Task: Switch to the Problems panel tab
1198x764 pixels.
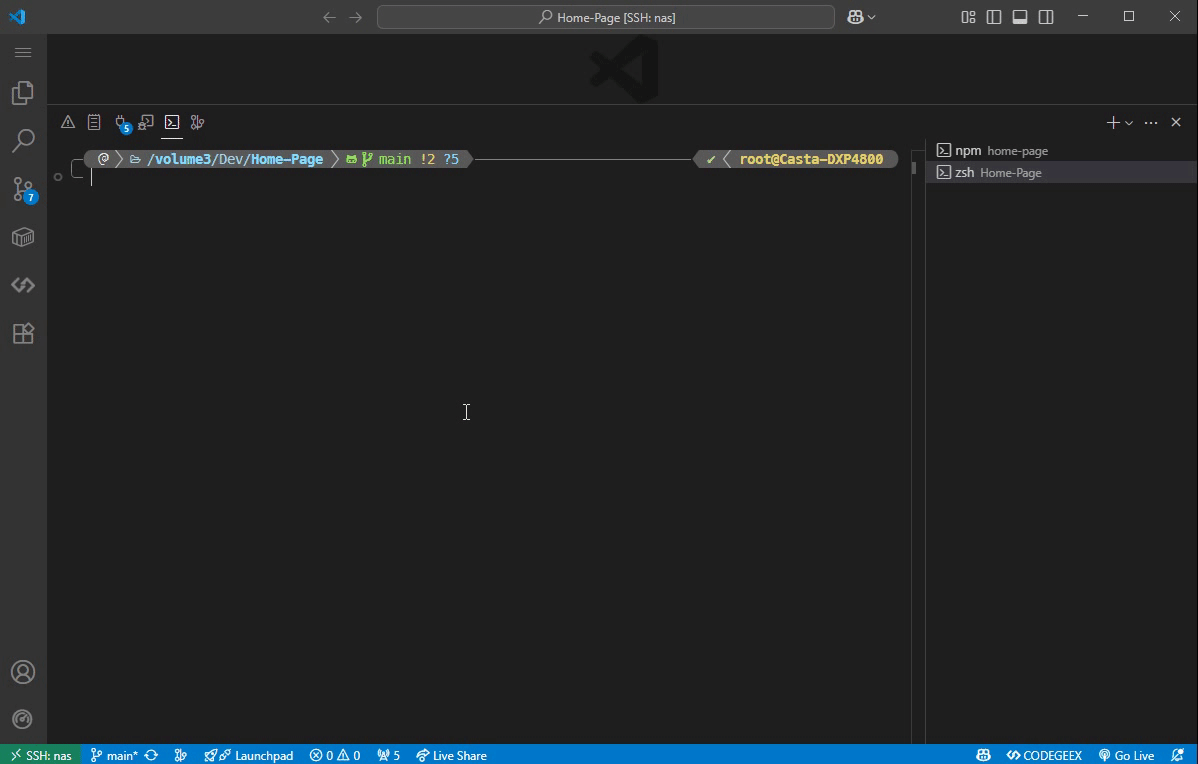Action: coord(68,122)
